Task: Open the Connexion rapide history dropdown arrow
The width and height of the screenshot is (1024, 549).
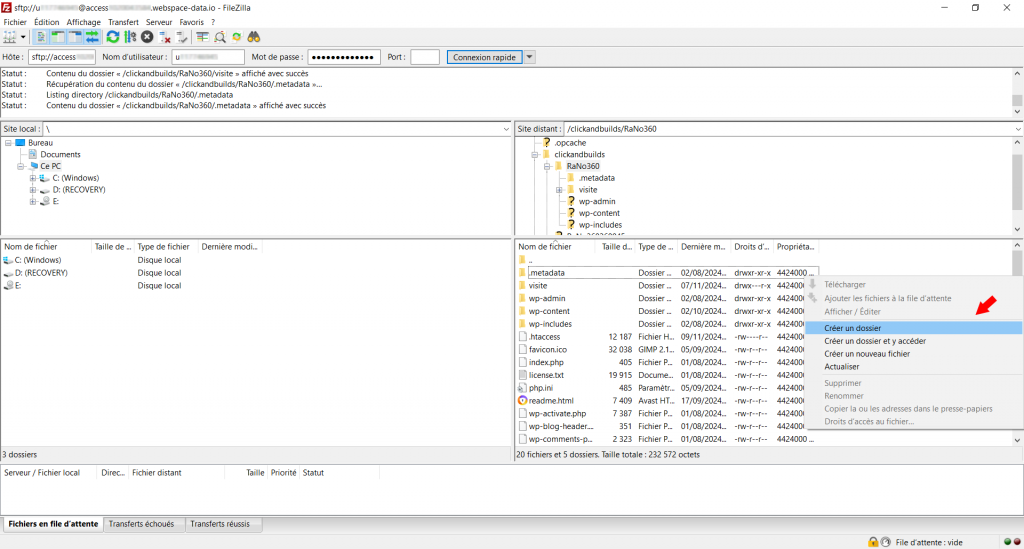Action: coord(530,57)
